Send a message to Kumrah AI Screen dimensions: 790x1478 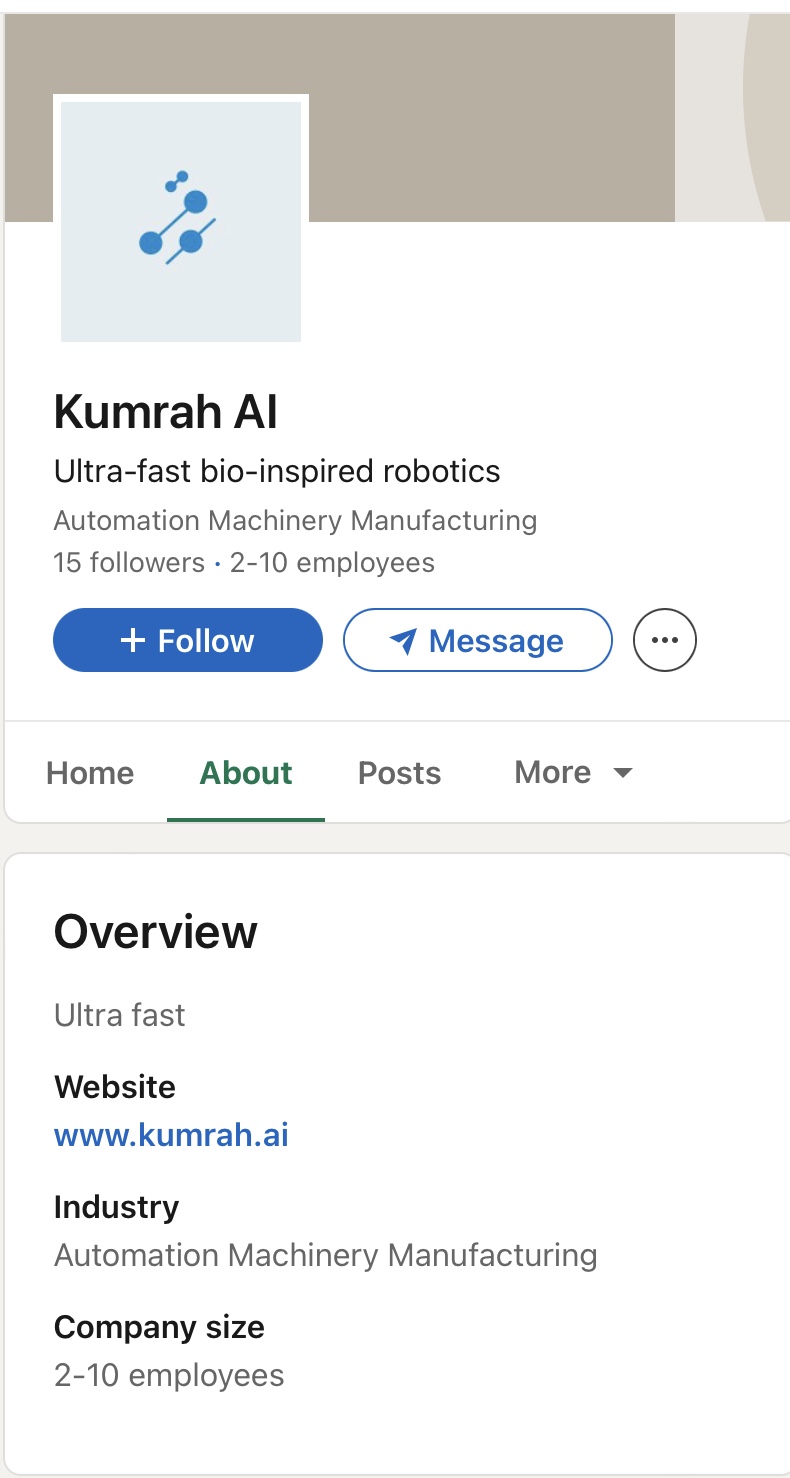click(478, 640)
